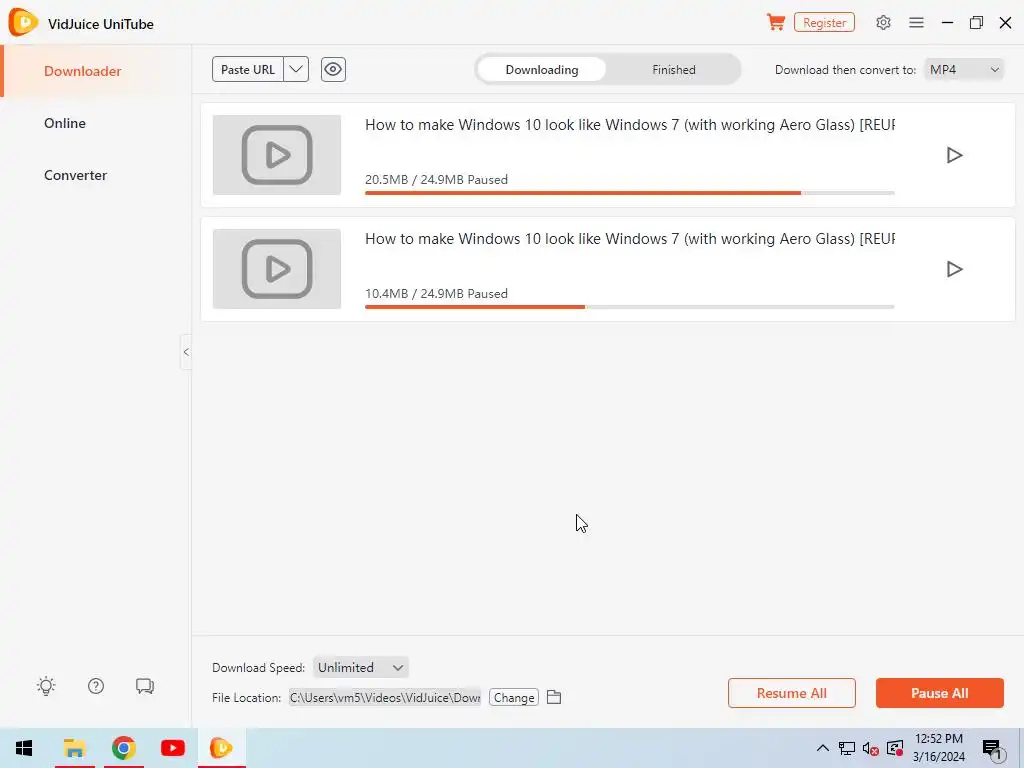The image size is (1024, 768).
Task: Click the File Location path field
Action: point(385,697)
